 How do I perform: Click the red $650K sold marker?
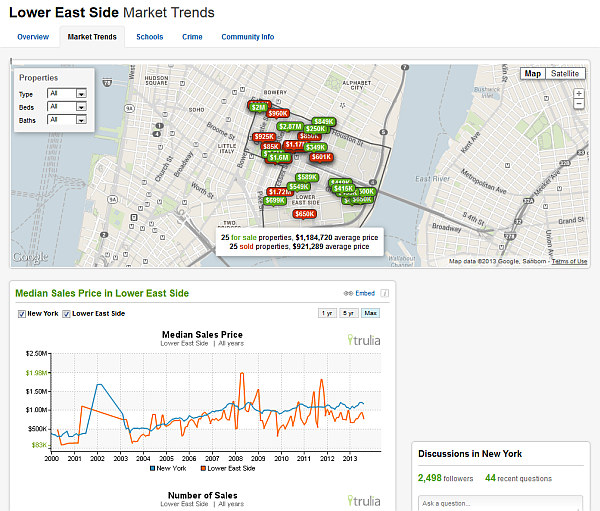[305, 214]
